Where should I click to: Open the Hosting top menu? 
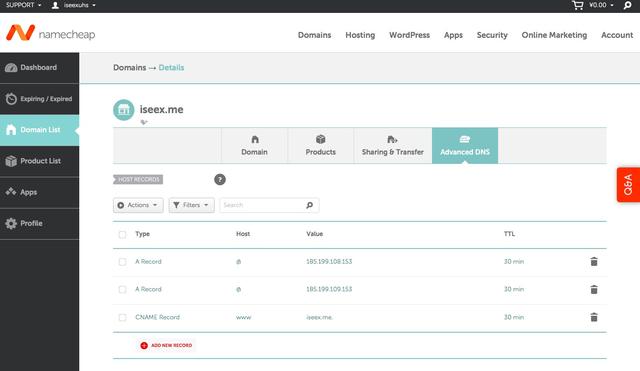coord(360,35)
